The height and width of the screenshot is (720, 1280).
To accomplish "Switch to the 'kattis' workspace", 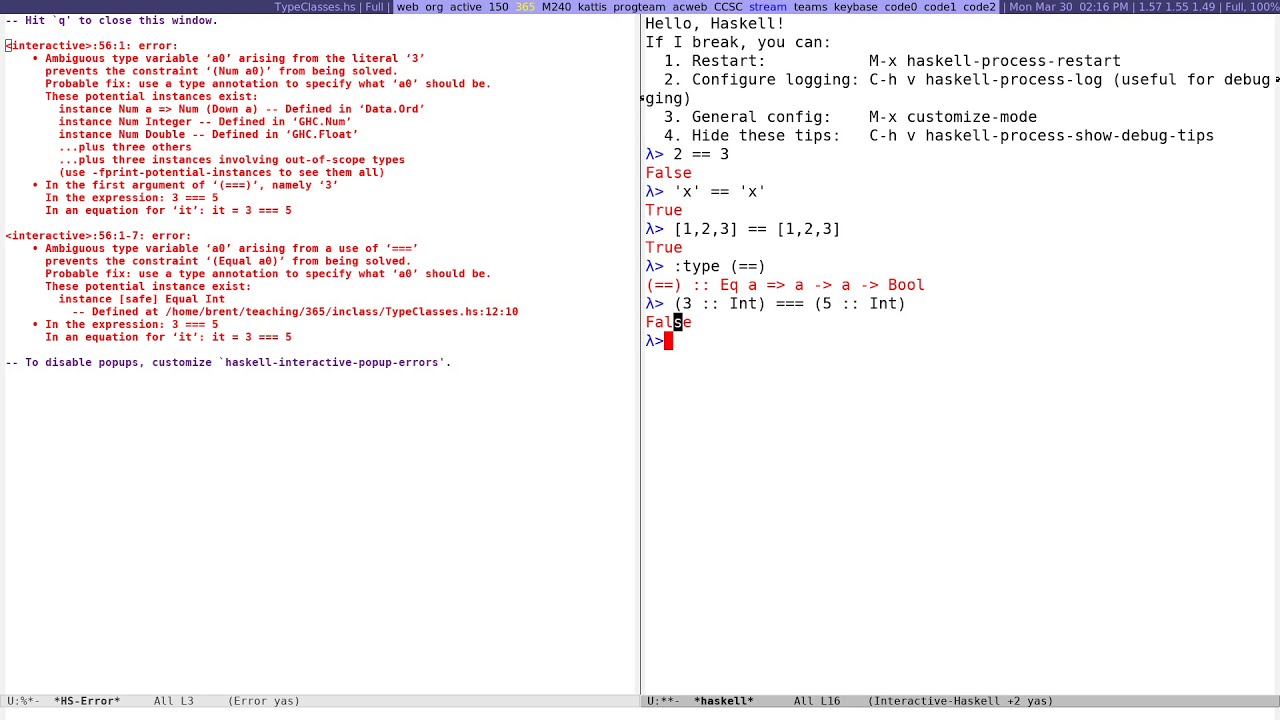I will [x=592, y=7].
